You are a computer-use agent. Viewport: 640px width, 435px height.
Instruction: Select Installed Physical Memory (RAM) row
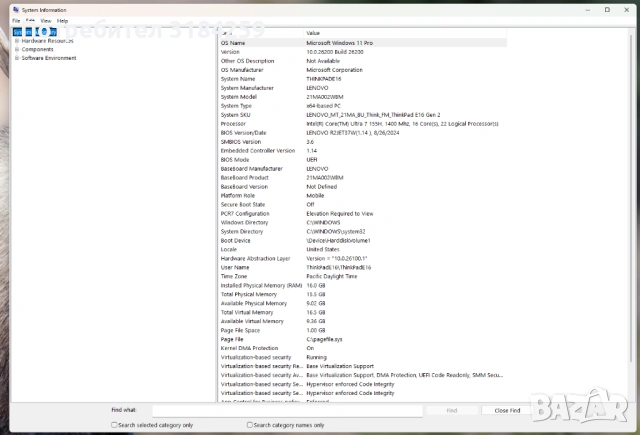362,285
